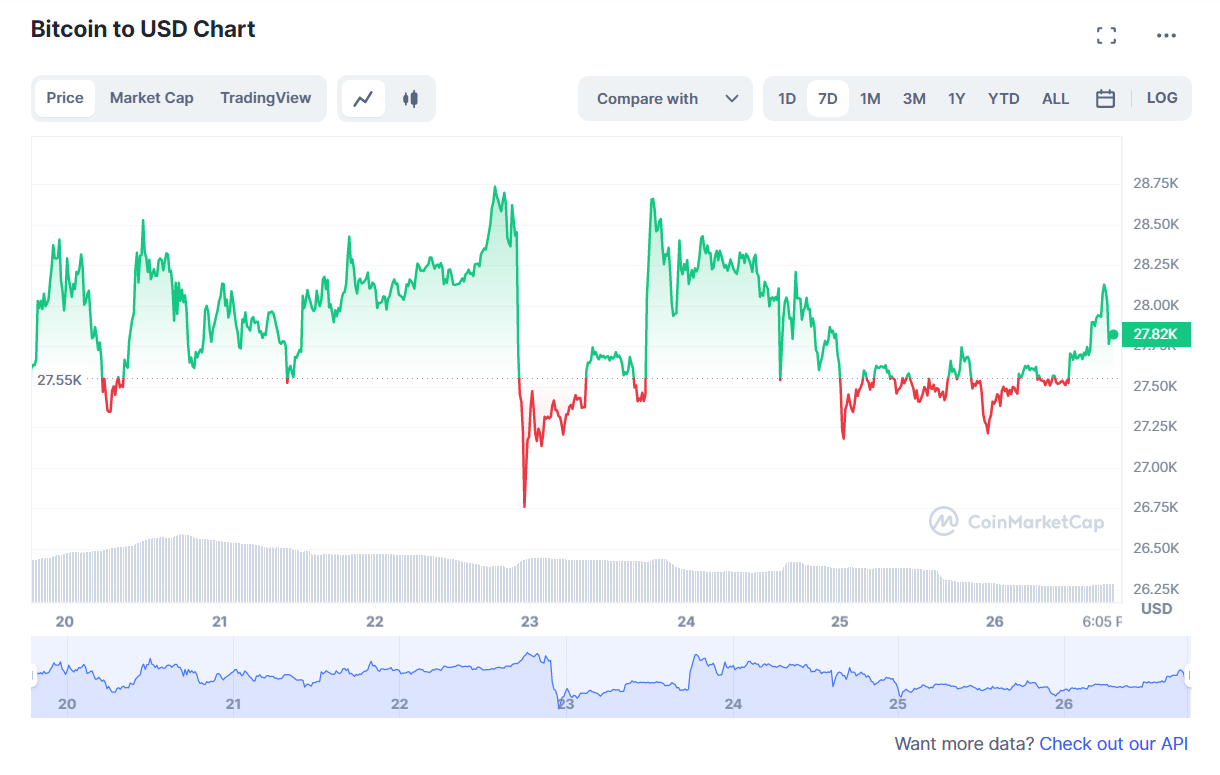The height and width of the screenshot is (775, 1220).
Task: Select the Price tab
Action: click(65, 98)
